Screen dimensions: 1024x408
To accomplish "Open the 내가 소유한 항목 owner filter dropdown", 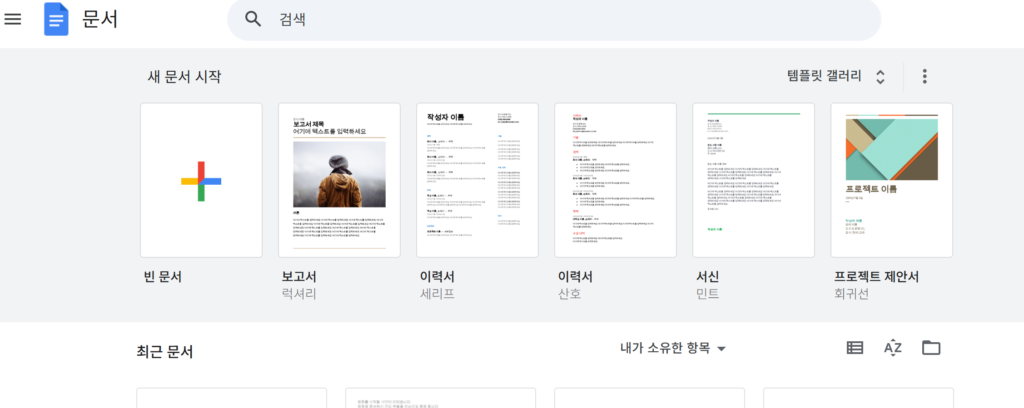I will click(x=672, y=348).
